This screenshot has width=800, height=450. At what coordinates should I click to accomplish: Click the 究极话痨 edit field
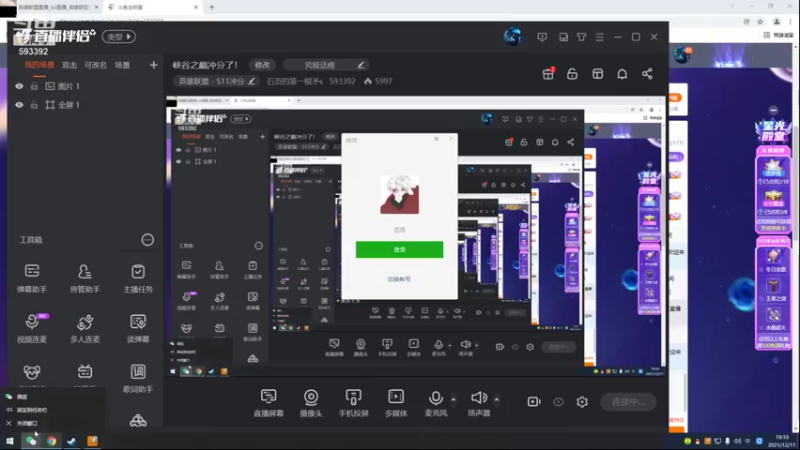point(326,65)
